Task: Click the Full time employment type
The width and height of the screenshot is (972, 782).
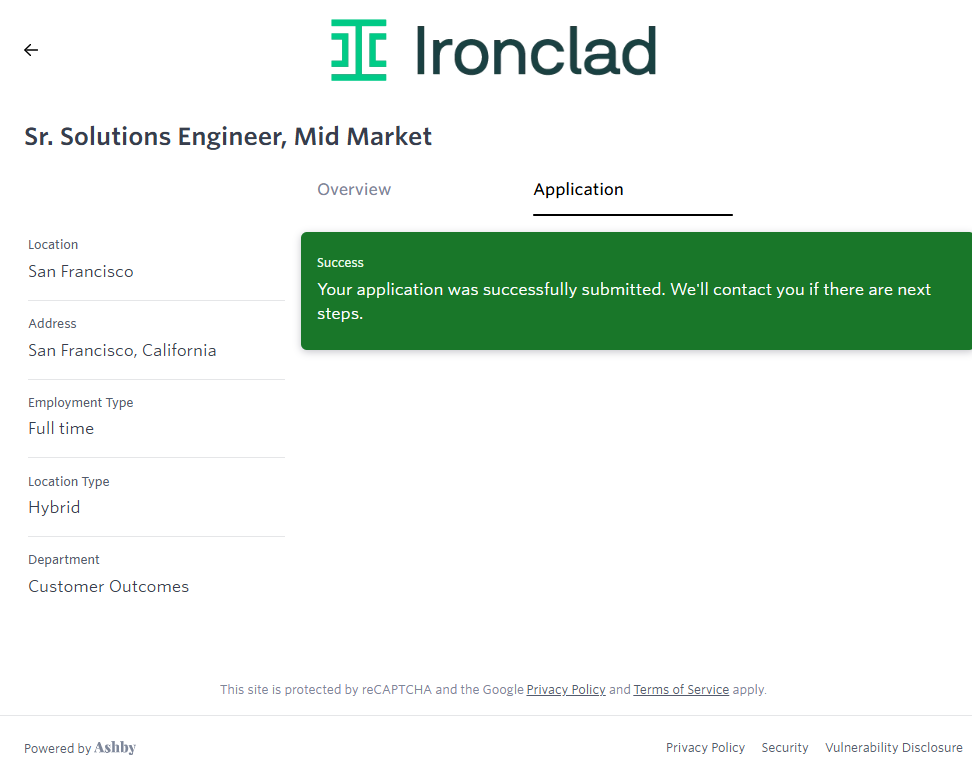Action: (x=61, y=429)
